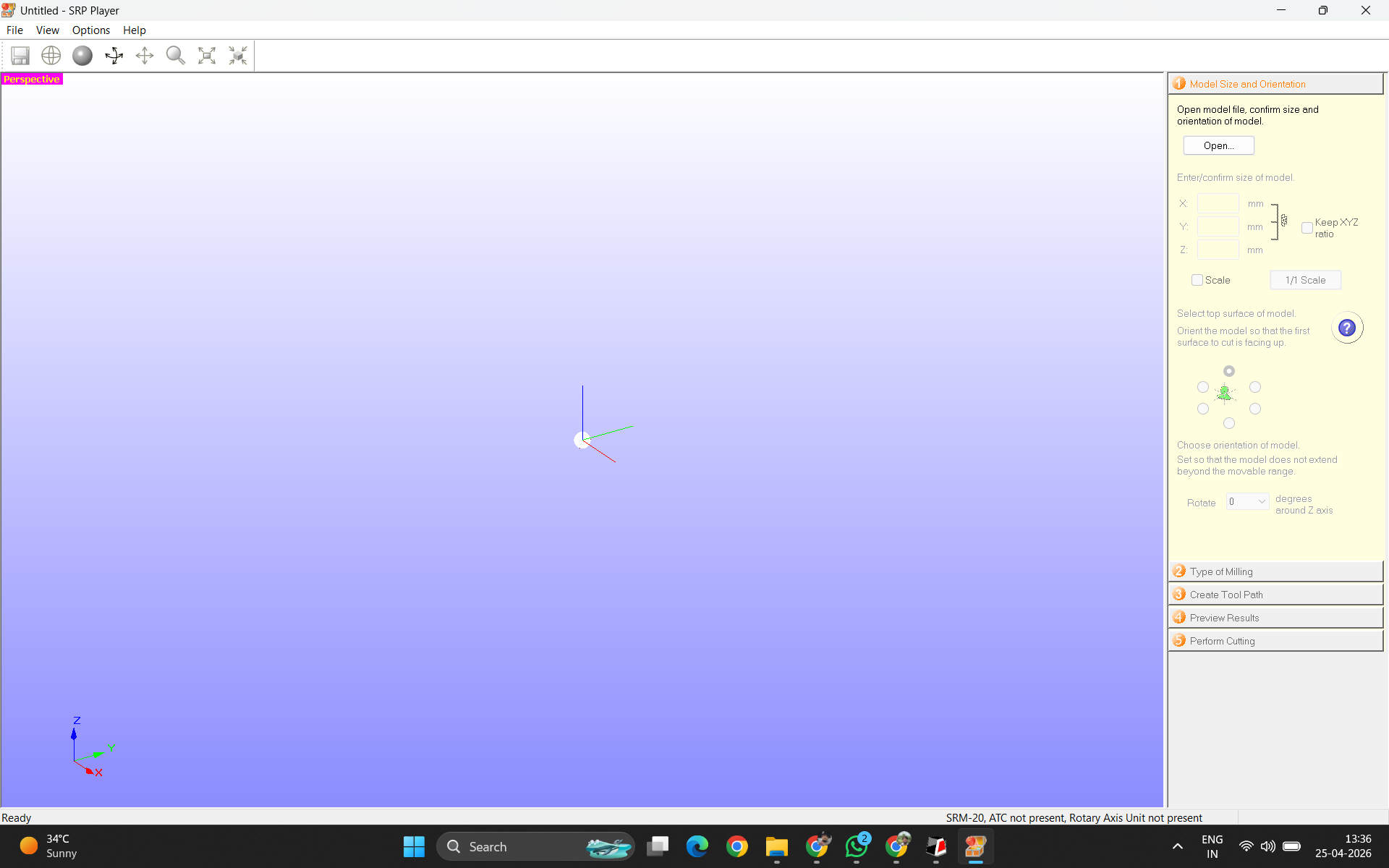
Task: Activate the rotate view tool
Action: pyautogui.click(x=114, y=56)
